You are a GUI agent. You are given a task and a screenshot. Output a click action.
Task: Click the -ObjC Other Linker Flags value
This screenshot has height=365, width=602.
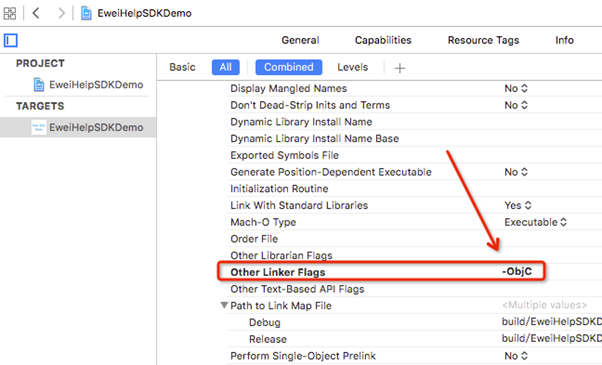point(517,271)
